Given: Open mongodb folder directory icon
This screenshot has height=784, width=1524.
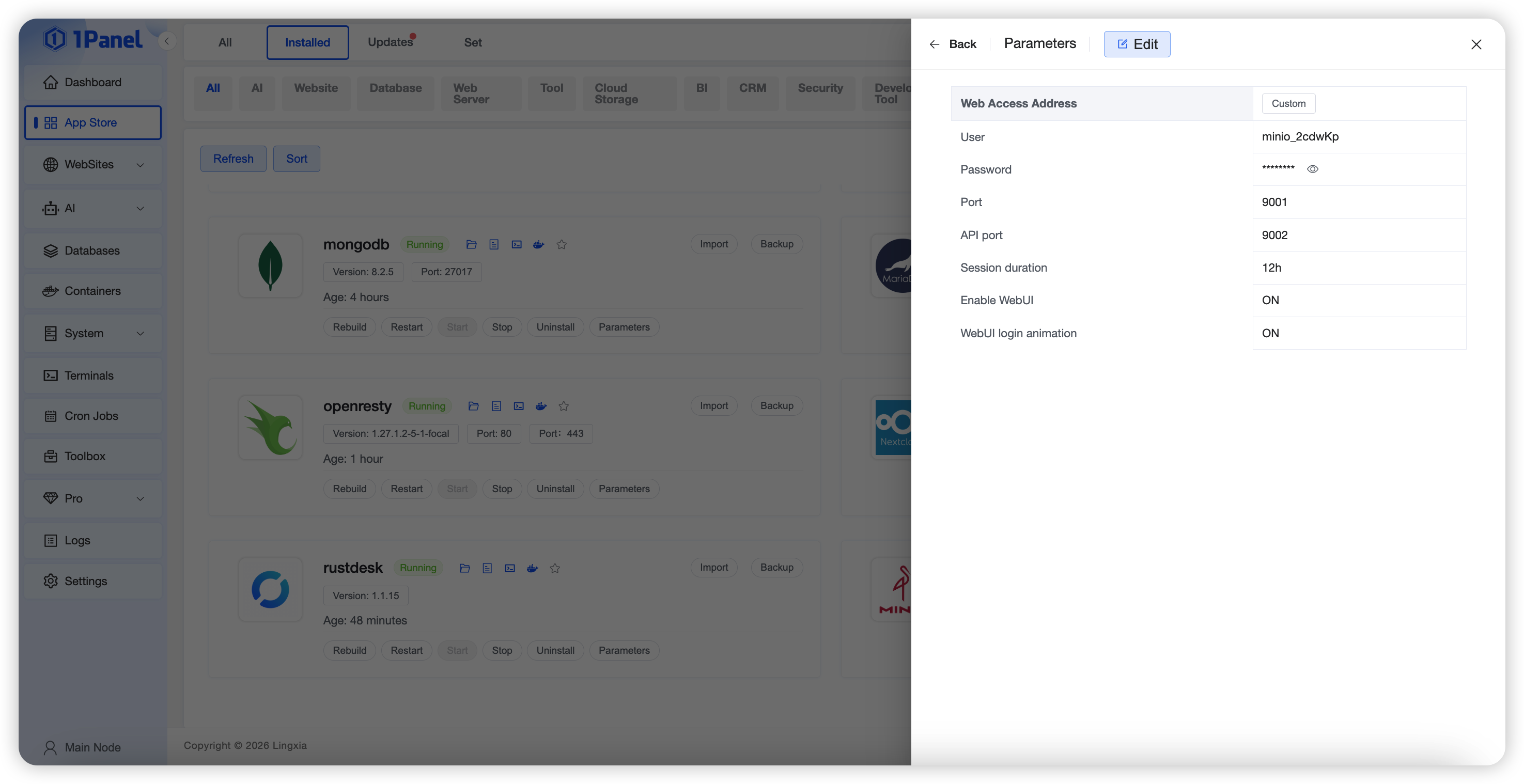Looking at the screenshot, I should coord(471,244).
